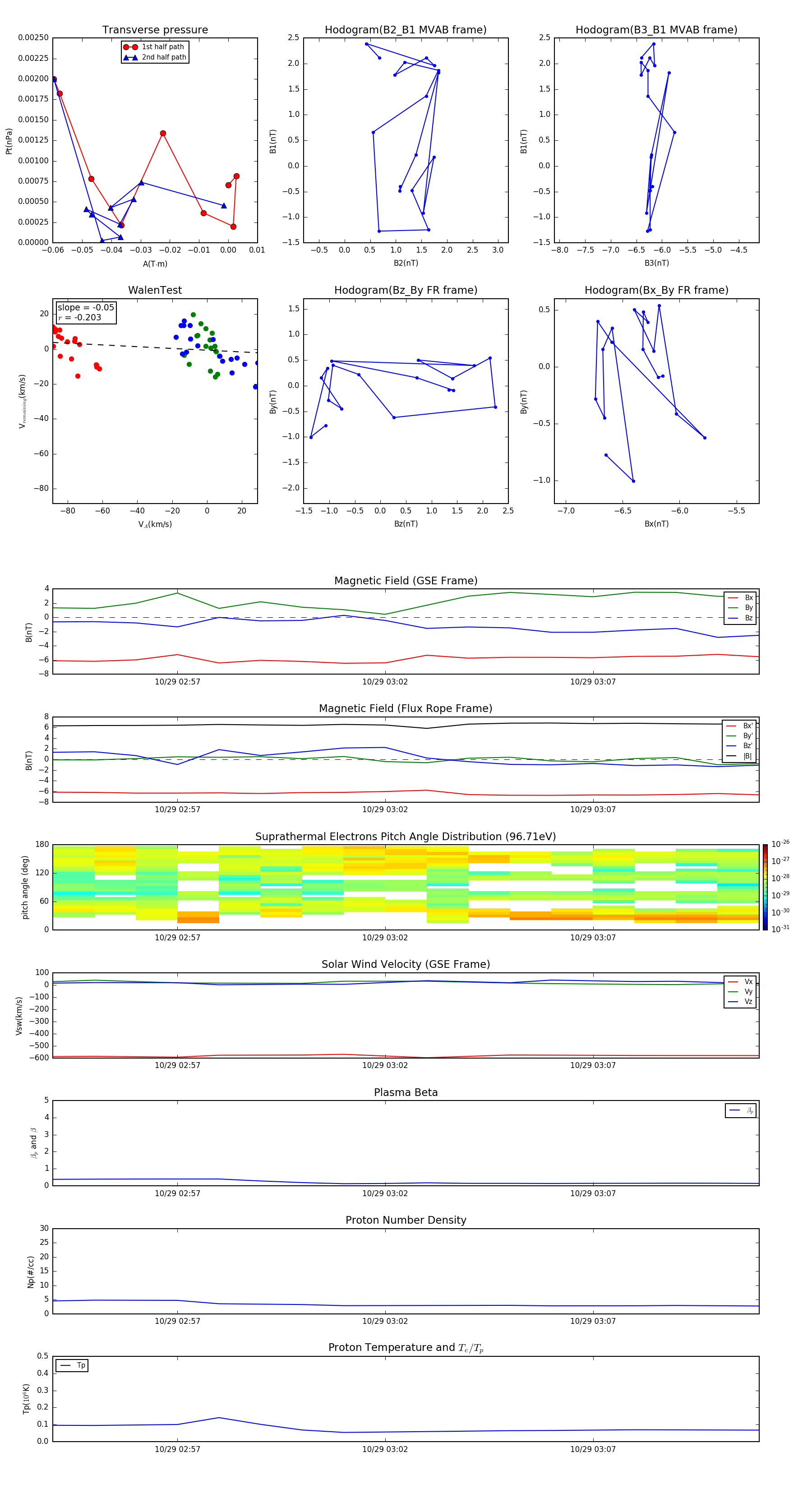This screenshot has width=812, height=1489.
Task: Click the "Tp" legend entry
Action: [72, 1366]
